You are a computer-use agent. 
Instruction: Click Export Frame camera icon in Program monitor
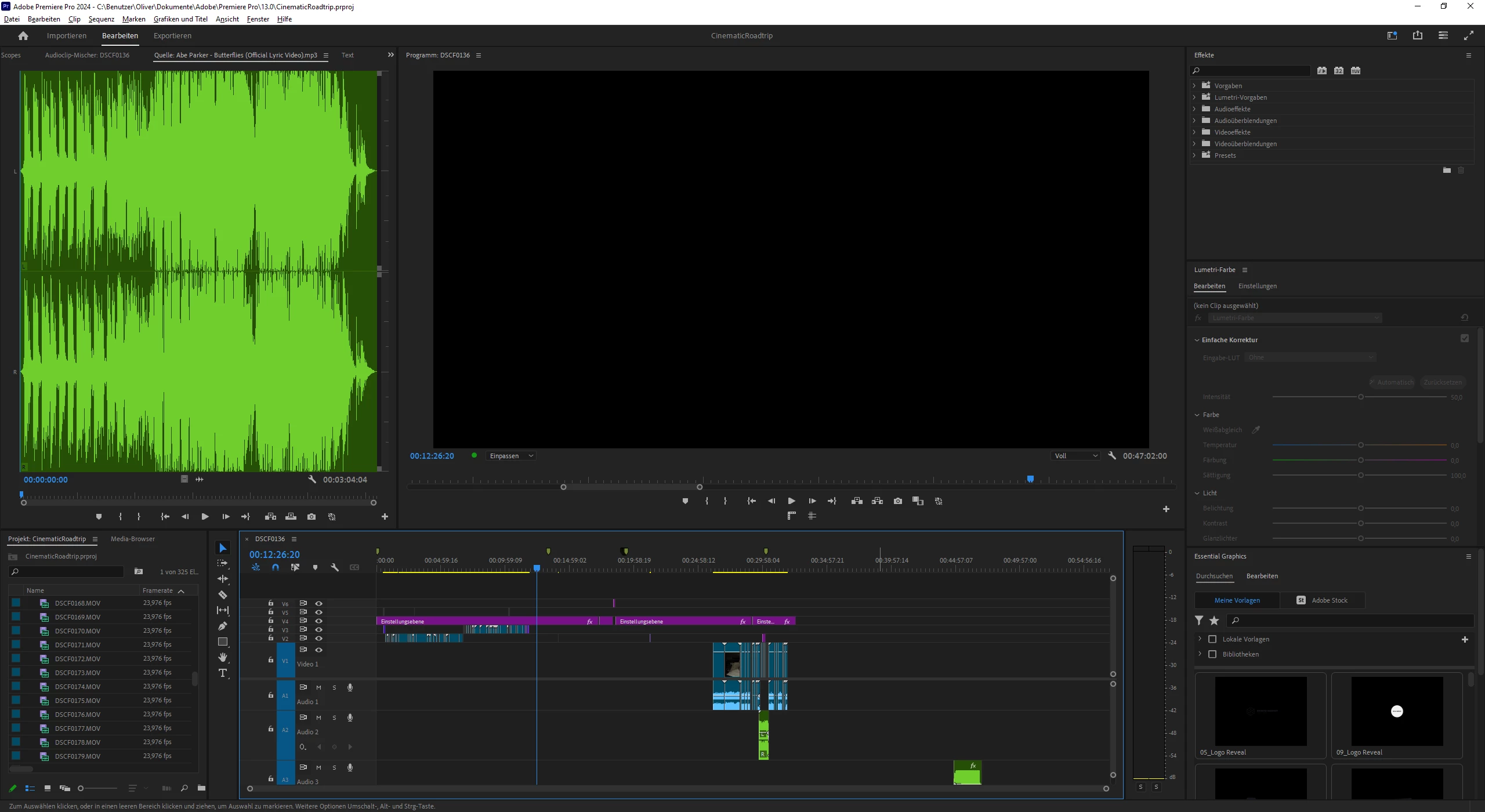click(898, 501)
